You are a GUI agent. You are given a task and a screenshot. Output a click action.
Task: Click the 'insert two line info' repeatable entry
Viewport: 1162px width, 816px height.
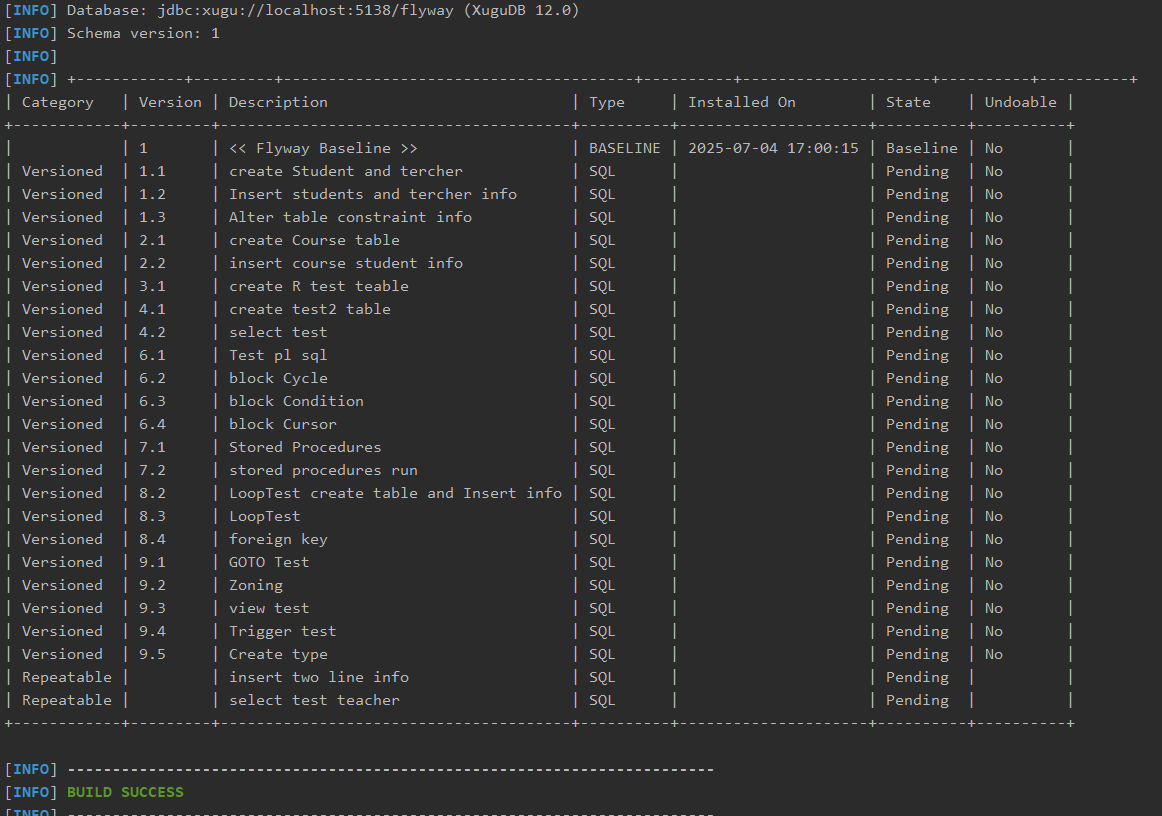[x=318, y=677]
